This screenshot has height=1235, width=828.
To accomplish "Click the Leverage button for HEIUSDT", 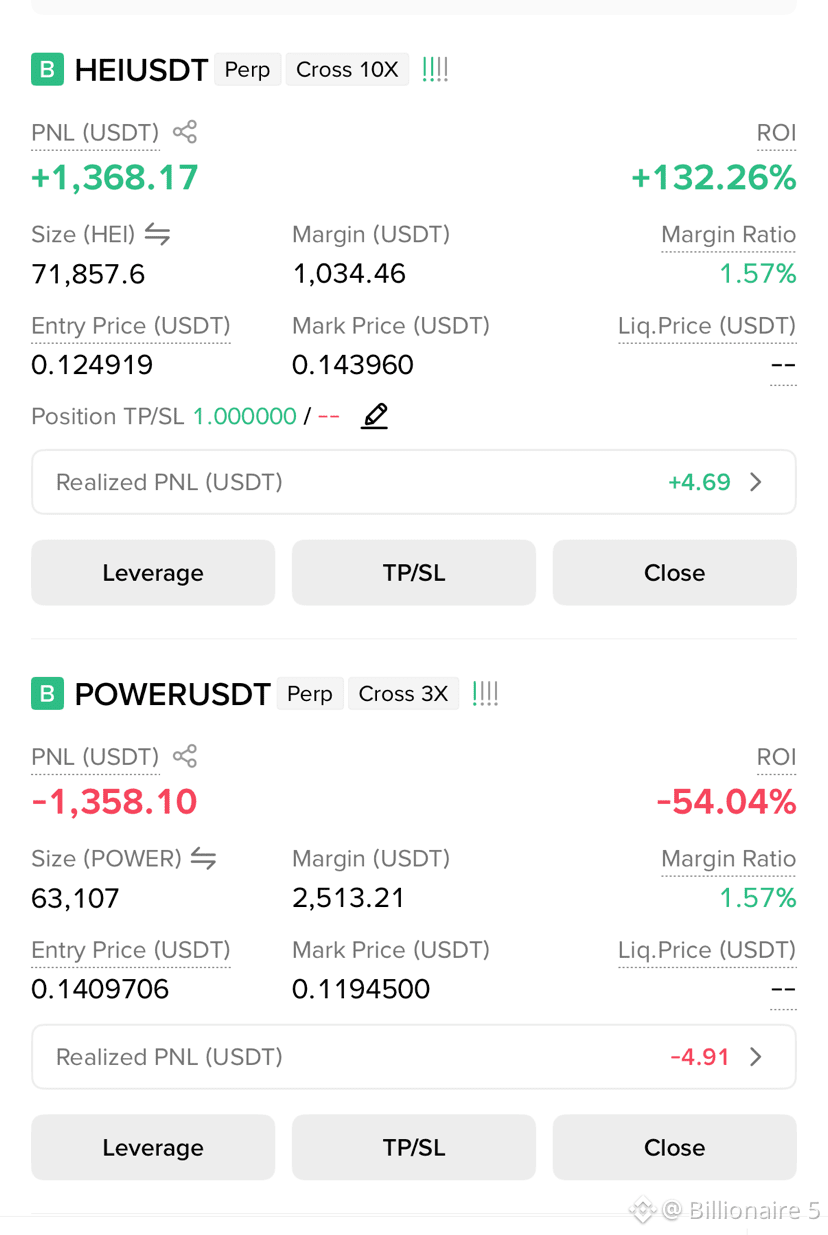I will click(153, 573).
